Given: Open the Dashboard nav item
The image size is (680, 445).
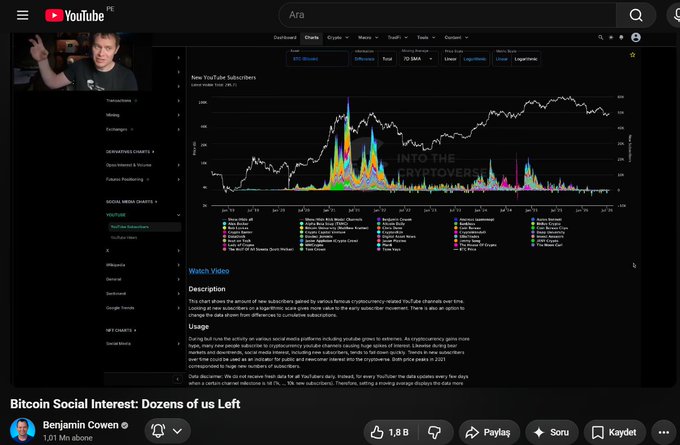Looking at the screenshot, I should (285, 38).
